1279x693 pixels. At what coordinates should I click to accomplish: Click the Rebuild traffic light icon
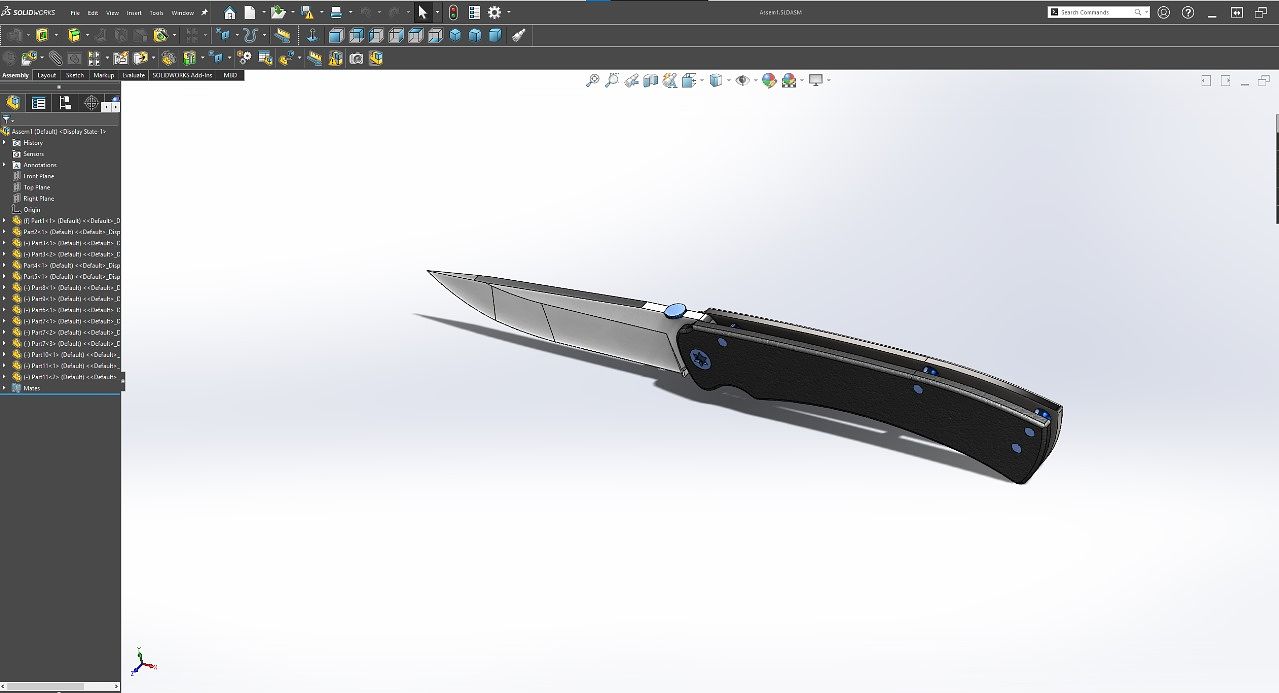(452, 13)
